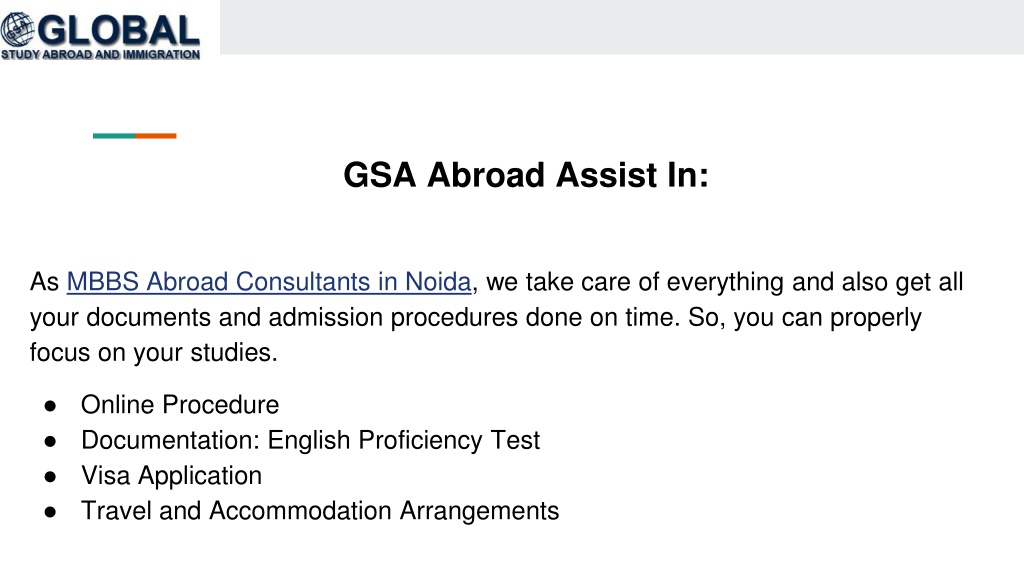Select the Visa Application list item

(x=172, y=475)
